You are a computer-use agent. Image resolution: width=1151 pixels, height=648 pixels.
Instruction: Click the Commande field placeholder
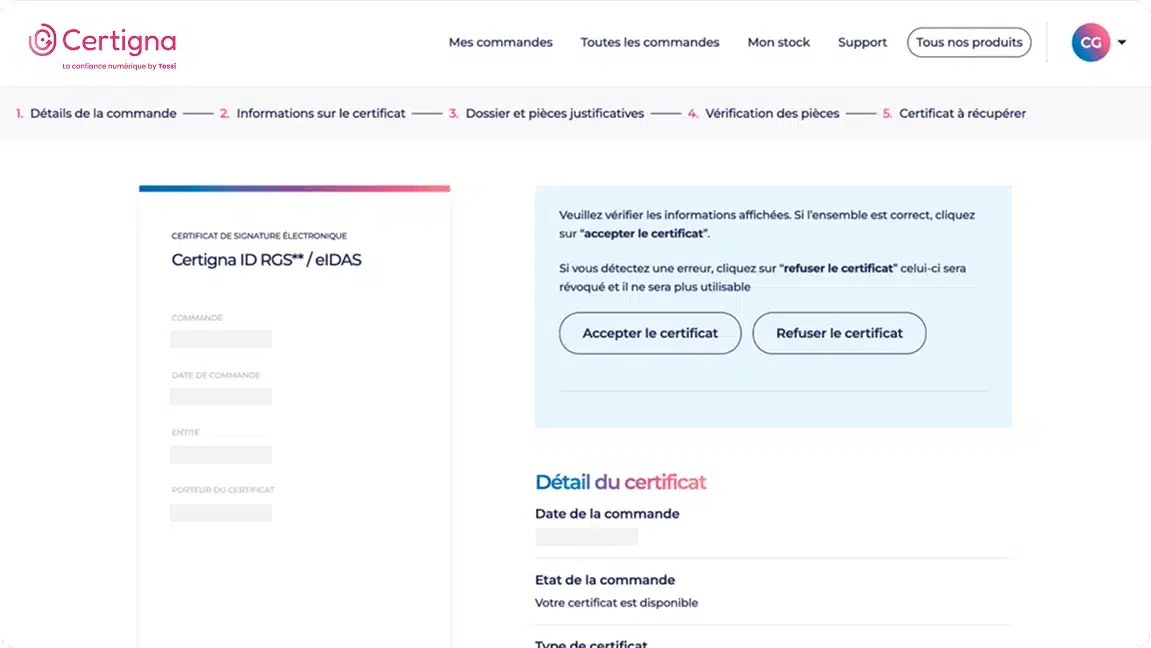(221, 339)
